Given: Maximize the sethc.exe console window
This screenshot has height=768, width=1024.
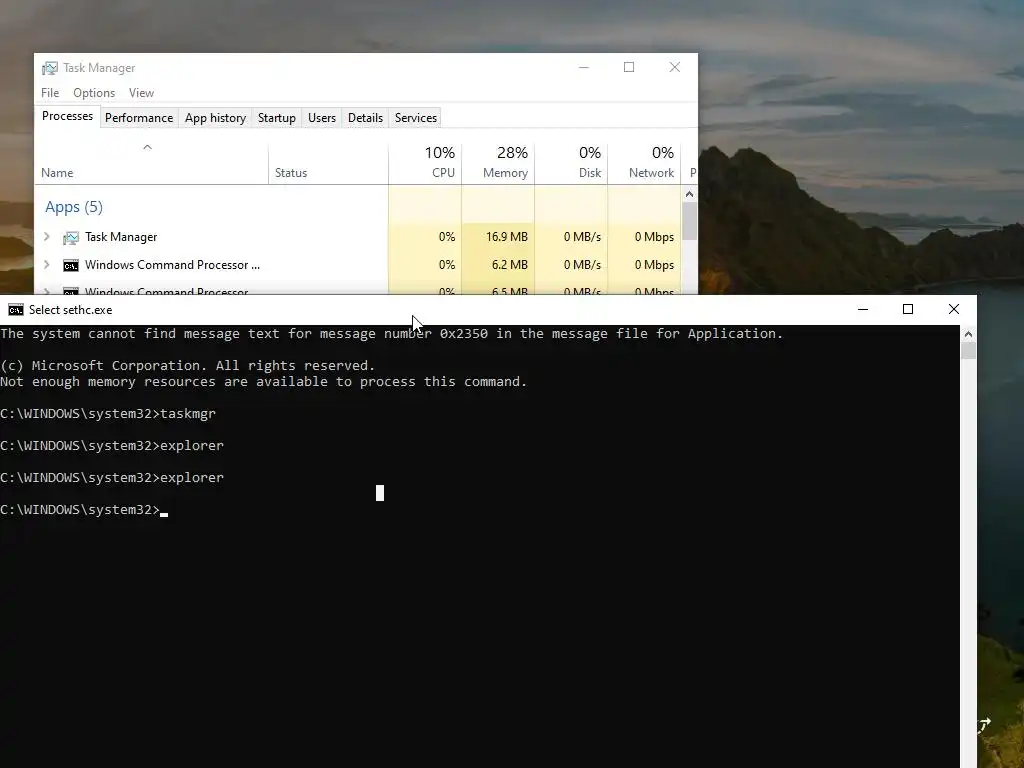Looking at the screenshot, I should point(908,310).
